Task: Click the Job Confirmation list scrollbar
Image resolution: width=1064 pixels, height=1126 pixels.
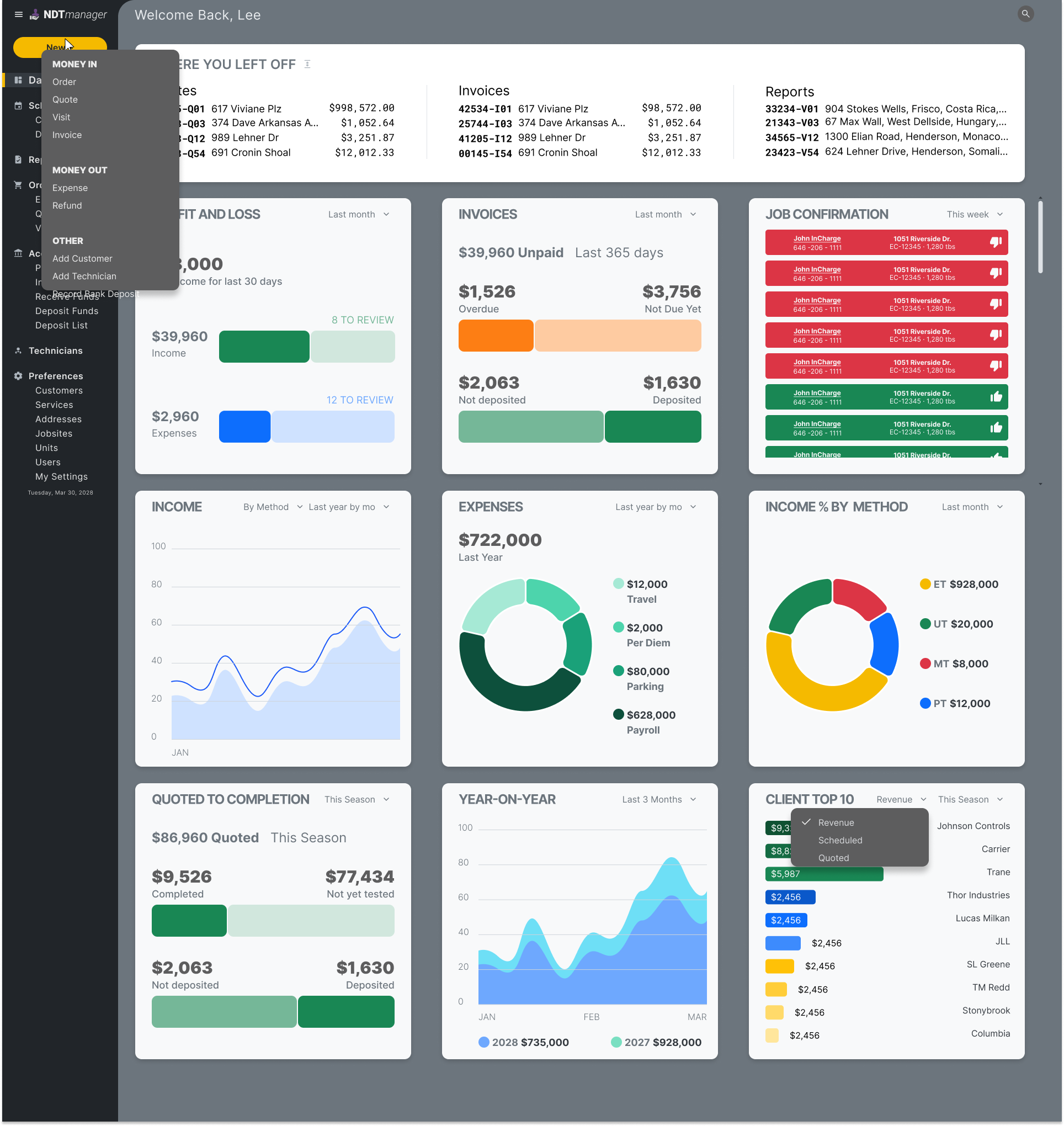Action: (x=1040, y=237)
